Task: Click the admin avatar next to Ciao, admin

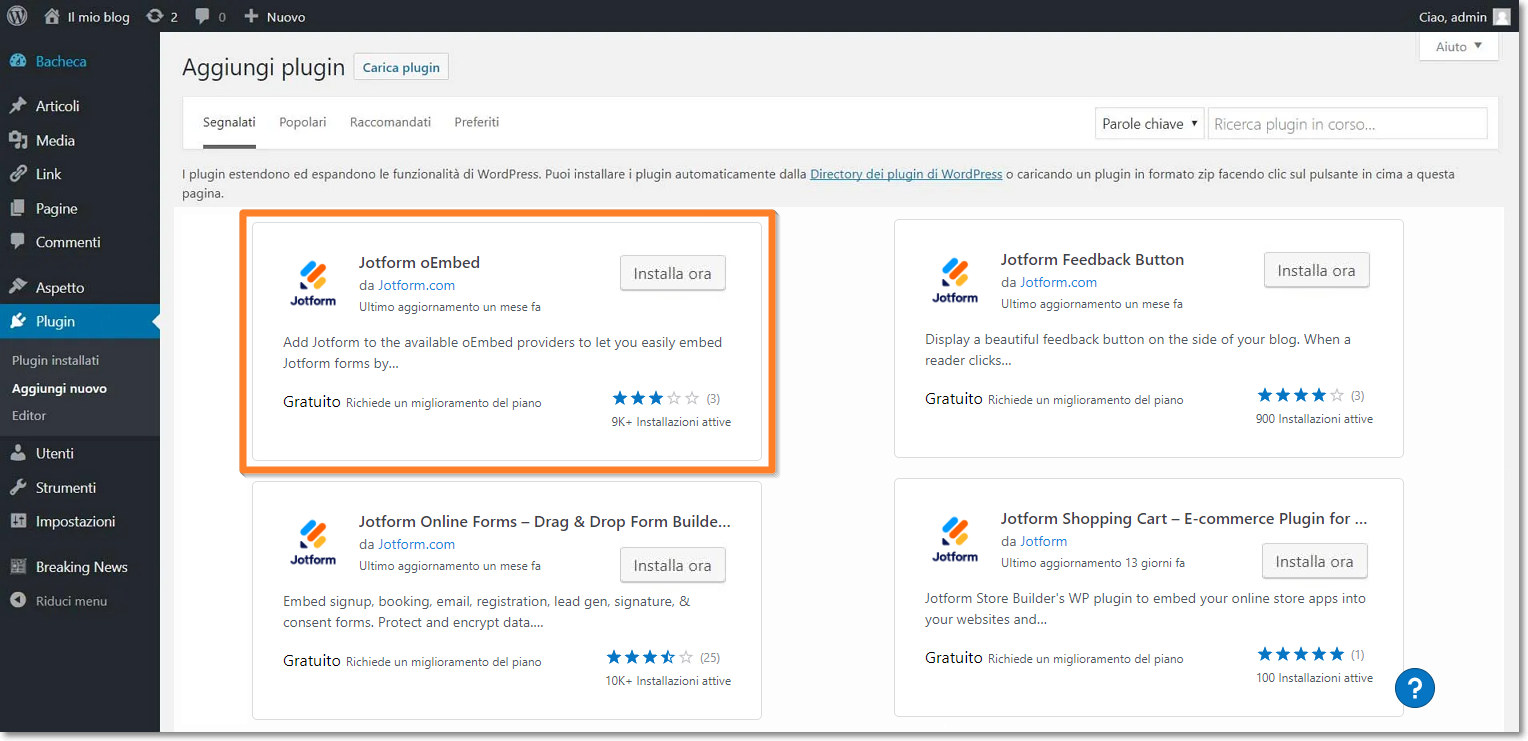Action: (x=1501, y=16)
